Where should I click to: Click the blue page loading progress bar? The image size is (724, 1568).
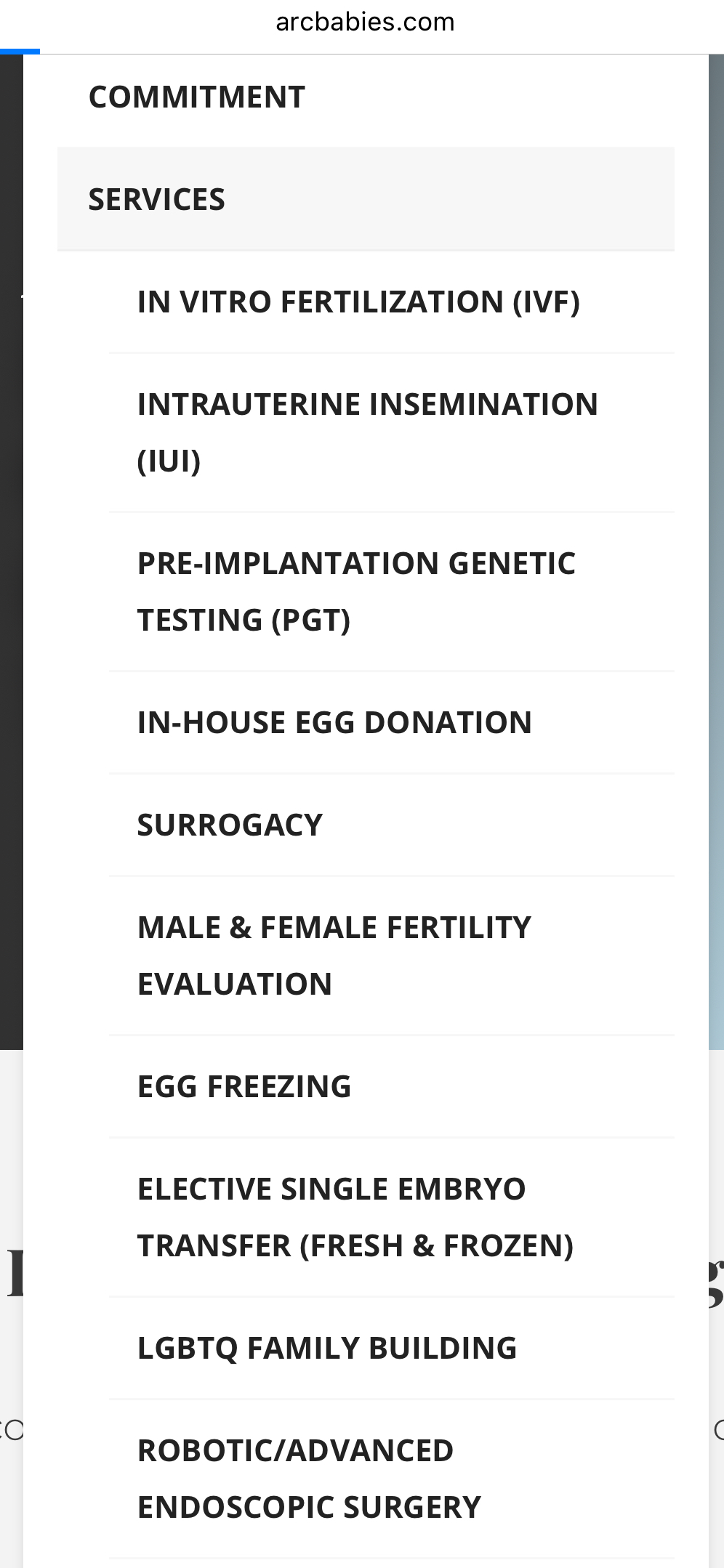[20, 52]
